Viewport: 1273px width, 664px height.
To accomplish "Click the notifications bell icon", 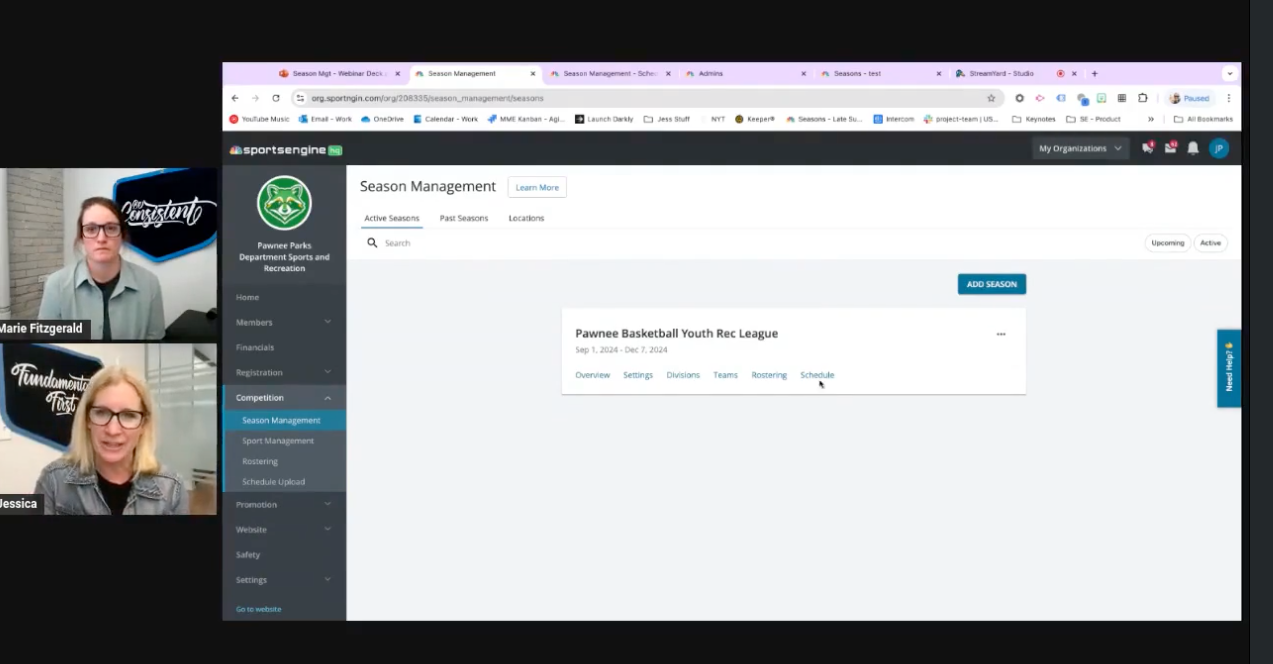I will 1193,148.
